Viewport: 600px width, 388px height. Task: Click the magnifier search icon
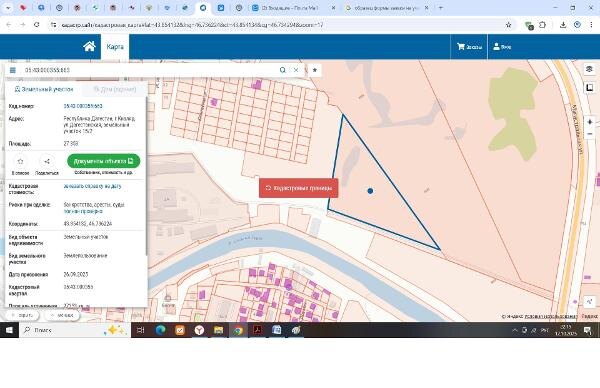tap(282, 70)
